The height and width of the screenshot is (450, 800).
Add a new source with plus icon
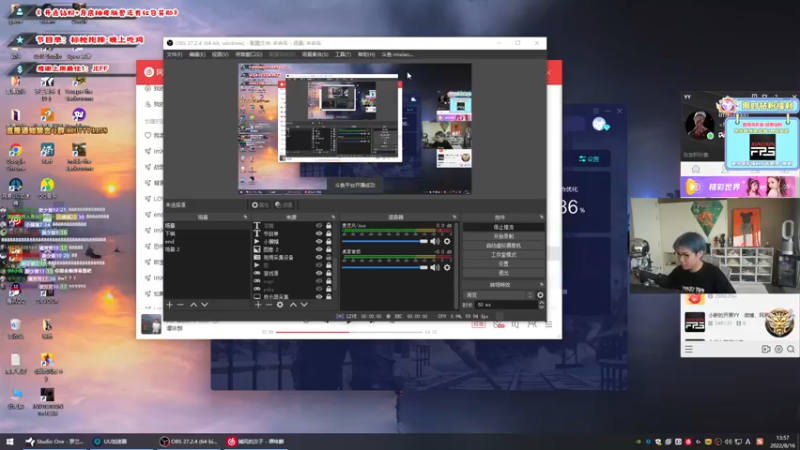(258, 305)
